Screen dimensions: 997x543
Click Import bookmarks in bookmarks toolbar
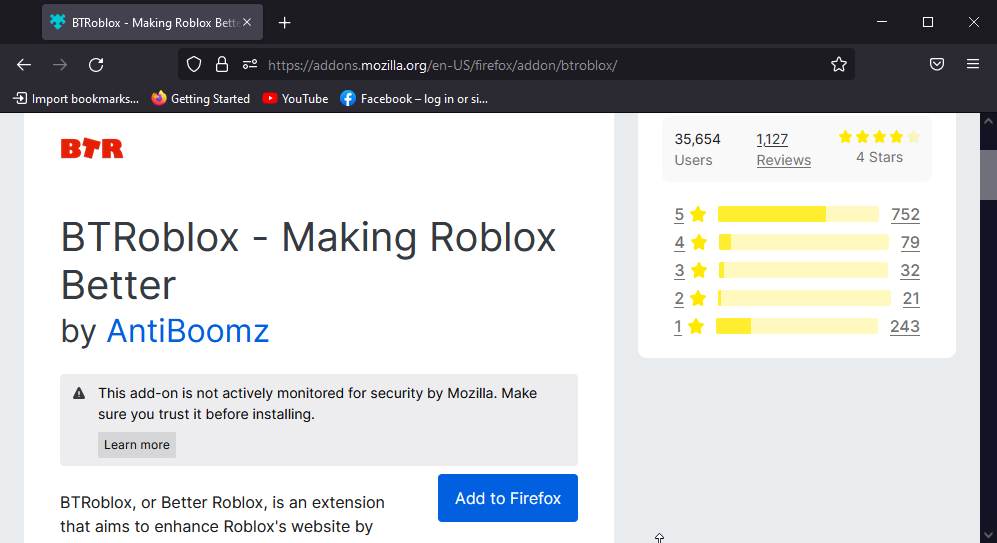pyautogui.click(x=76, y=99)
